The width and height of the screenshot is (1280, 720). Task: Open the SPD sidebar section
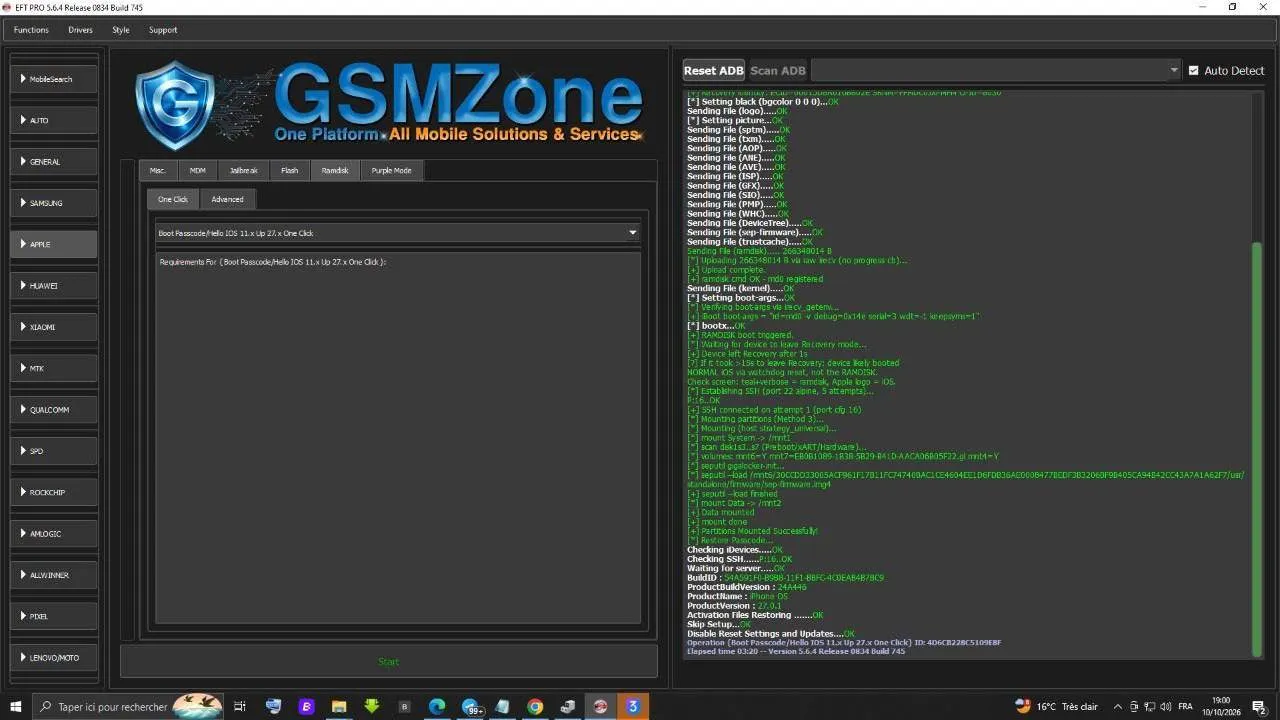click(x=54, y=451)
